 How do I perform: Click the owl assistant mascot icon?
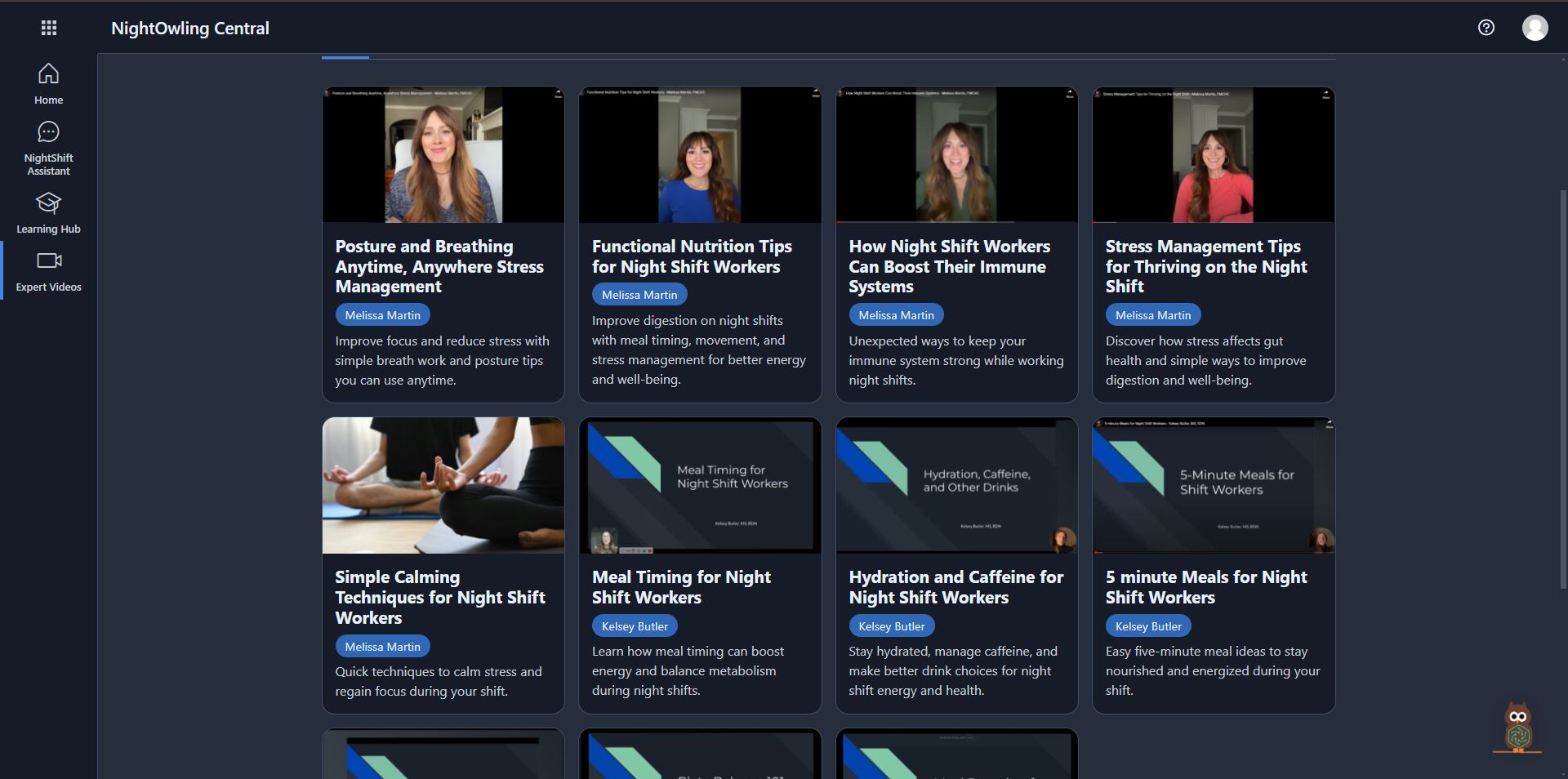coord(1517,727)
